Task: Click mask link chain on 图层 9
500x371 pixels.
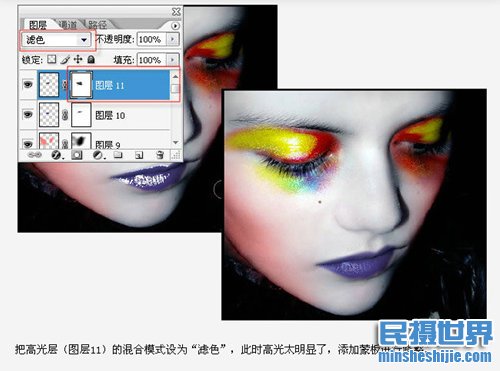Action: 65,143
